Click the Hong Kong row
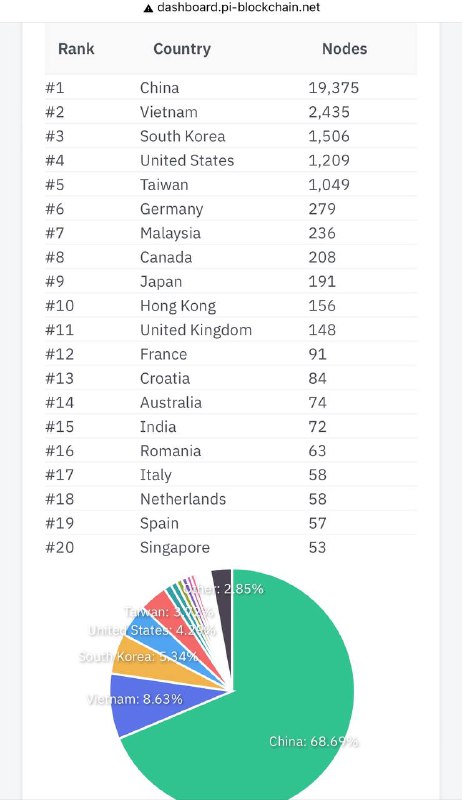Screen dimensions: 462x800 point(230,306)
